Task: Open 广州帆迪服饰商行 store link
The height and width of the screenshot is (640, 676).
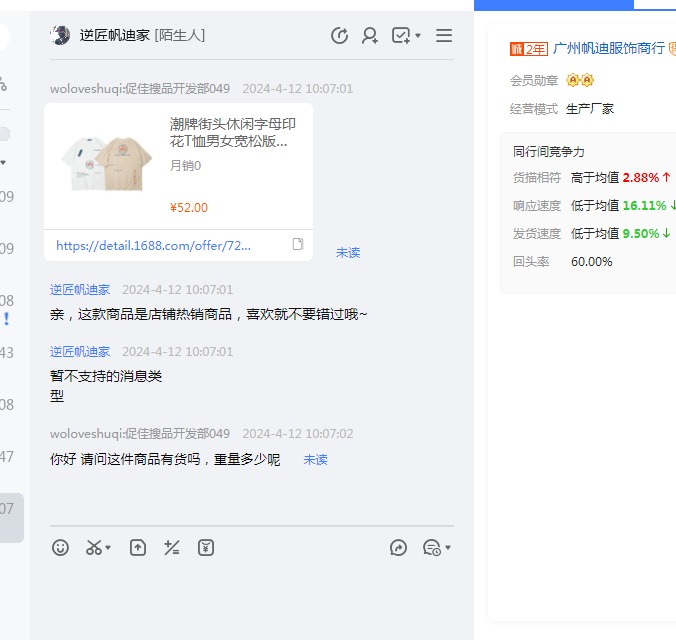Action: (x=608, y=48)
